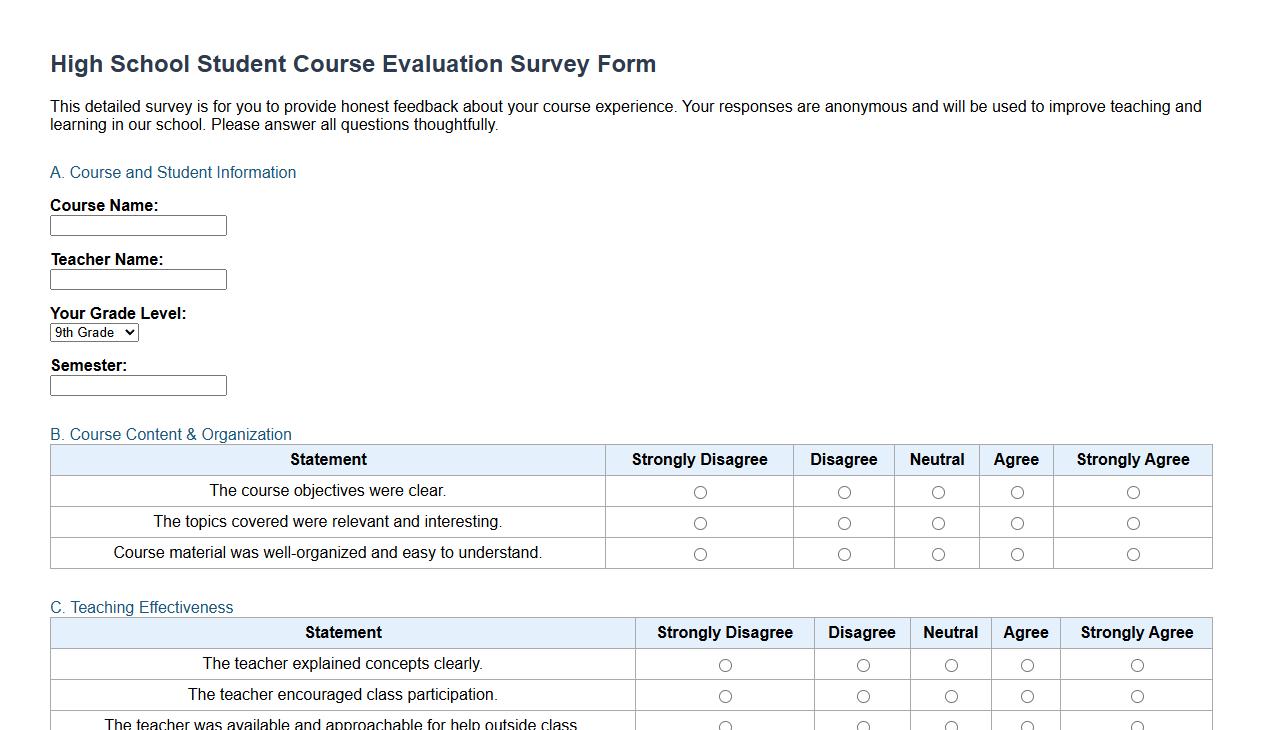Click the Semester input field
This screenshot has height=730, width=1263.
click(138, 385)
